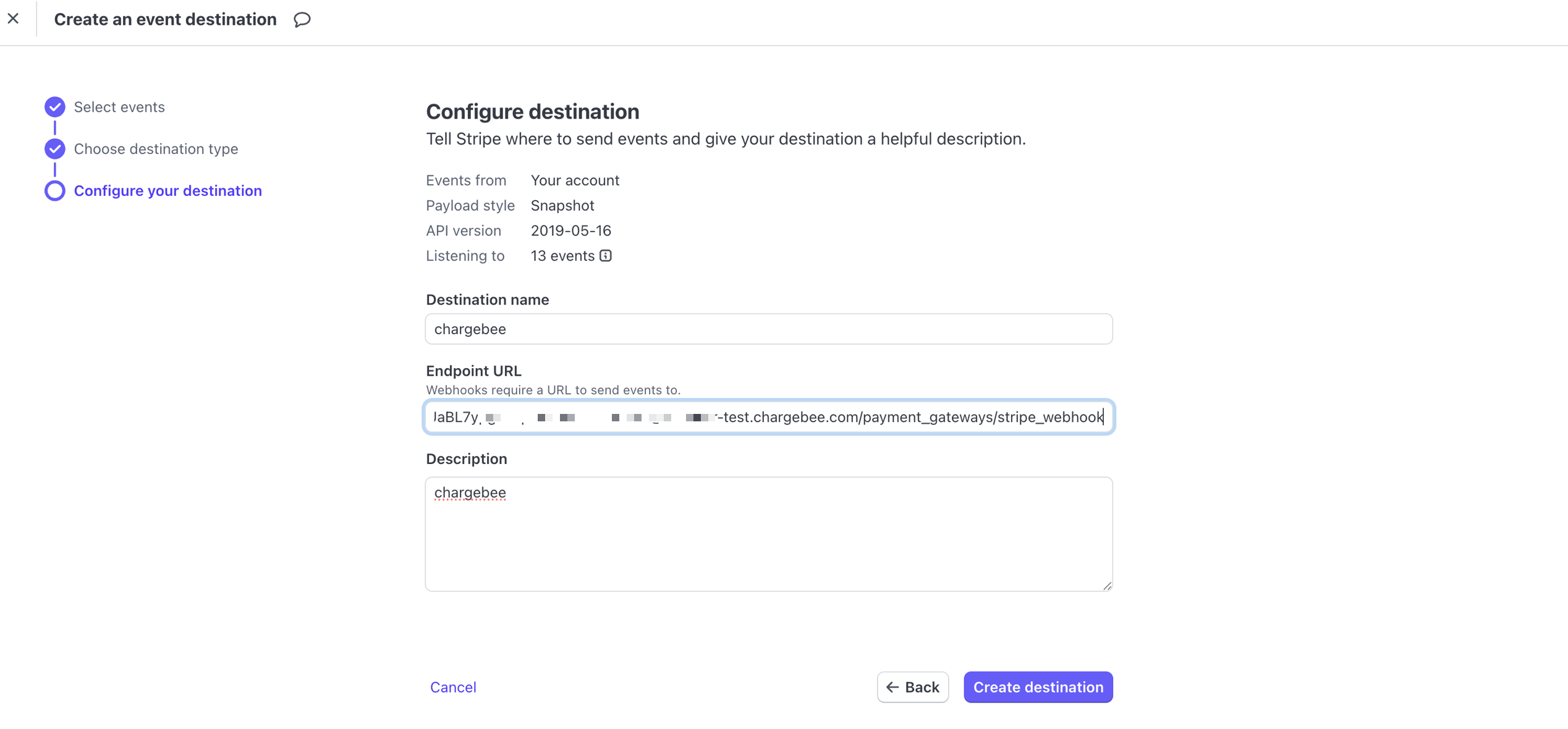Focus the Description text area
Screen dimensions: 1568x729
(x=768, y=534)
